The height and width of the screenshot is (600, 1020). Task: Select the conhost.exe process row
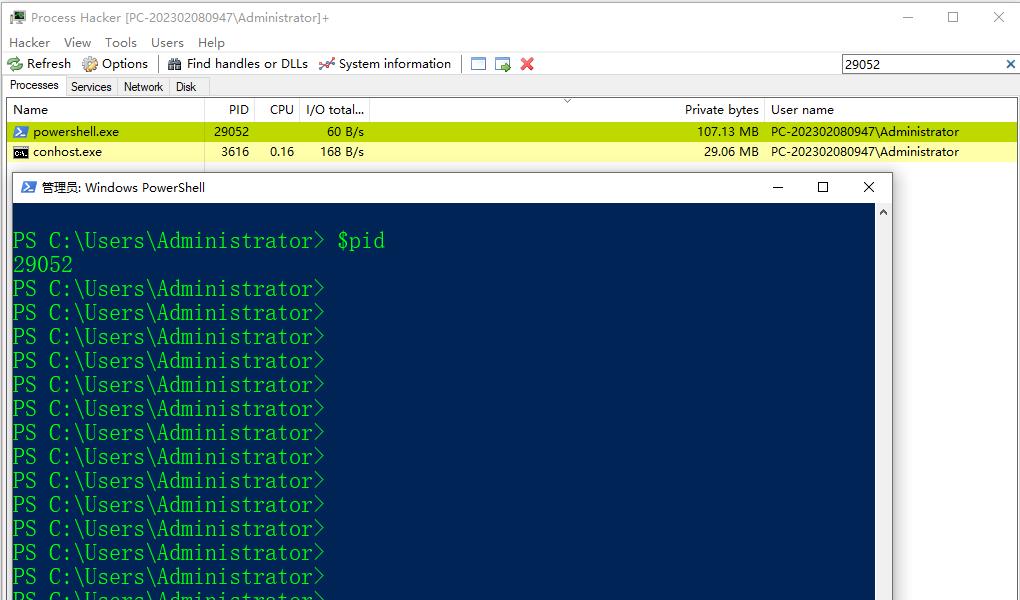click(67, 152)
